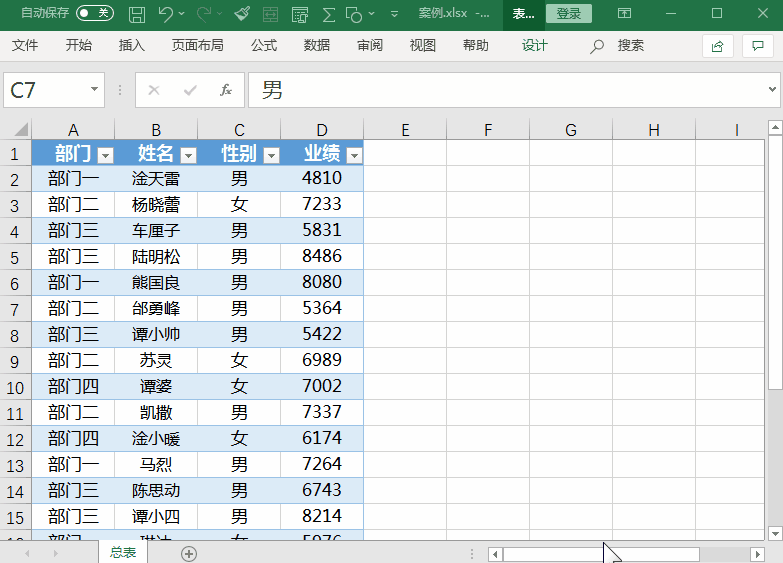Open the 部门 column filter dropdown
Image resolution: width=783 pixels, height=563 pixels.
coord(105,155)
